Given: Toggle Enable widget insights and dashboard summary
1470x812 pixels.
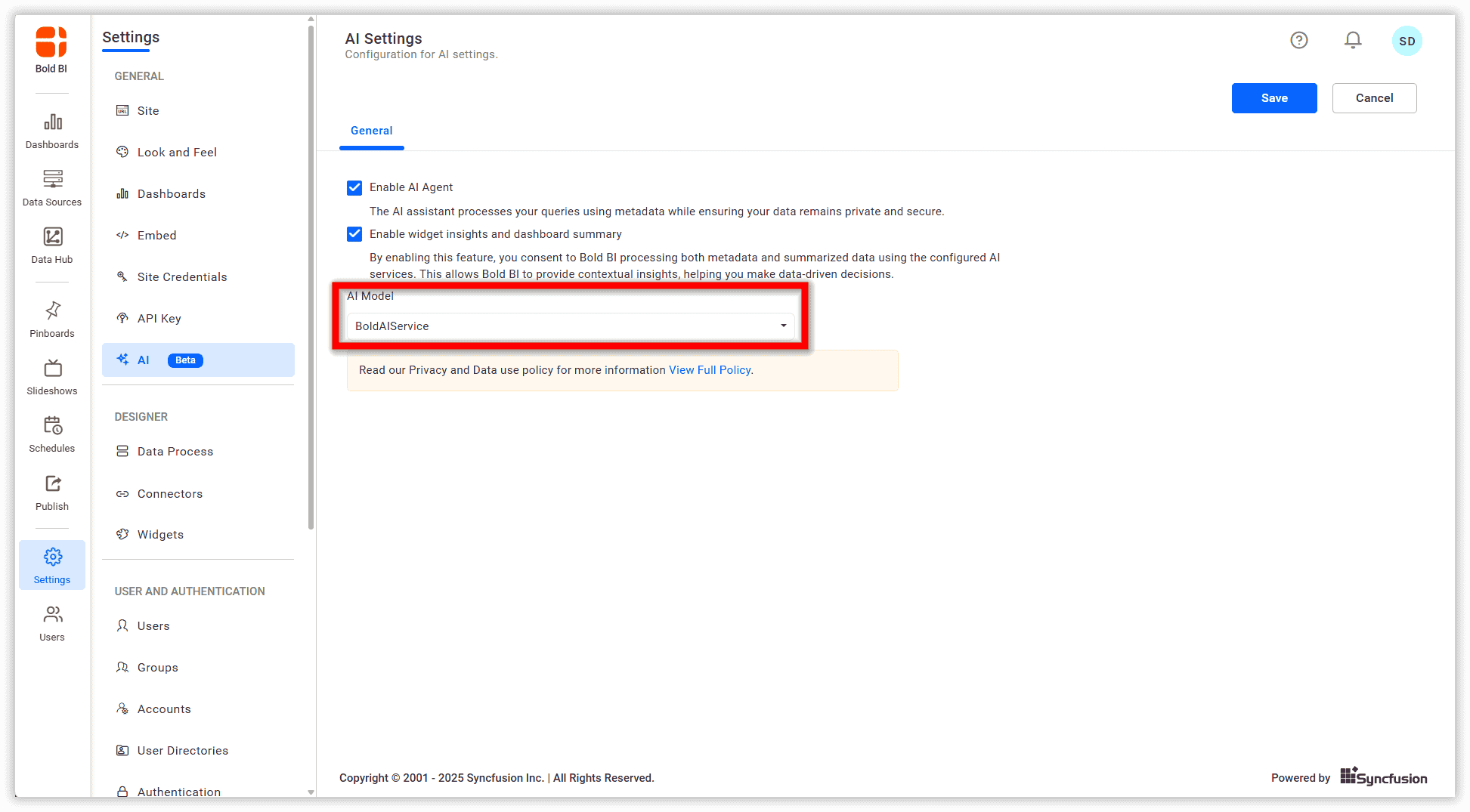Looking at the screenshot, I should pyautogui.click(x=354, y=234).
